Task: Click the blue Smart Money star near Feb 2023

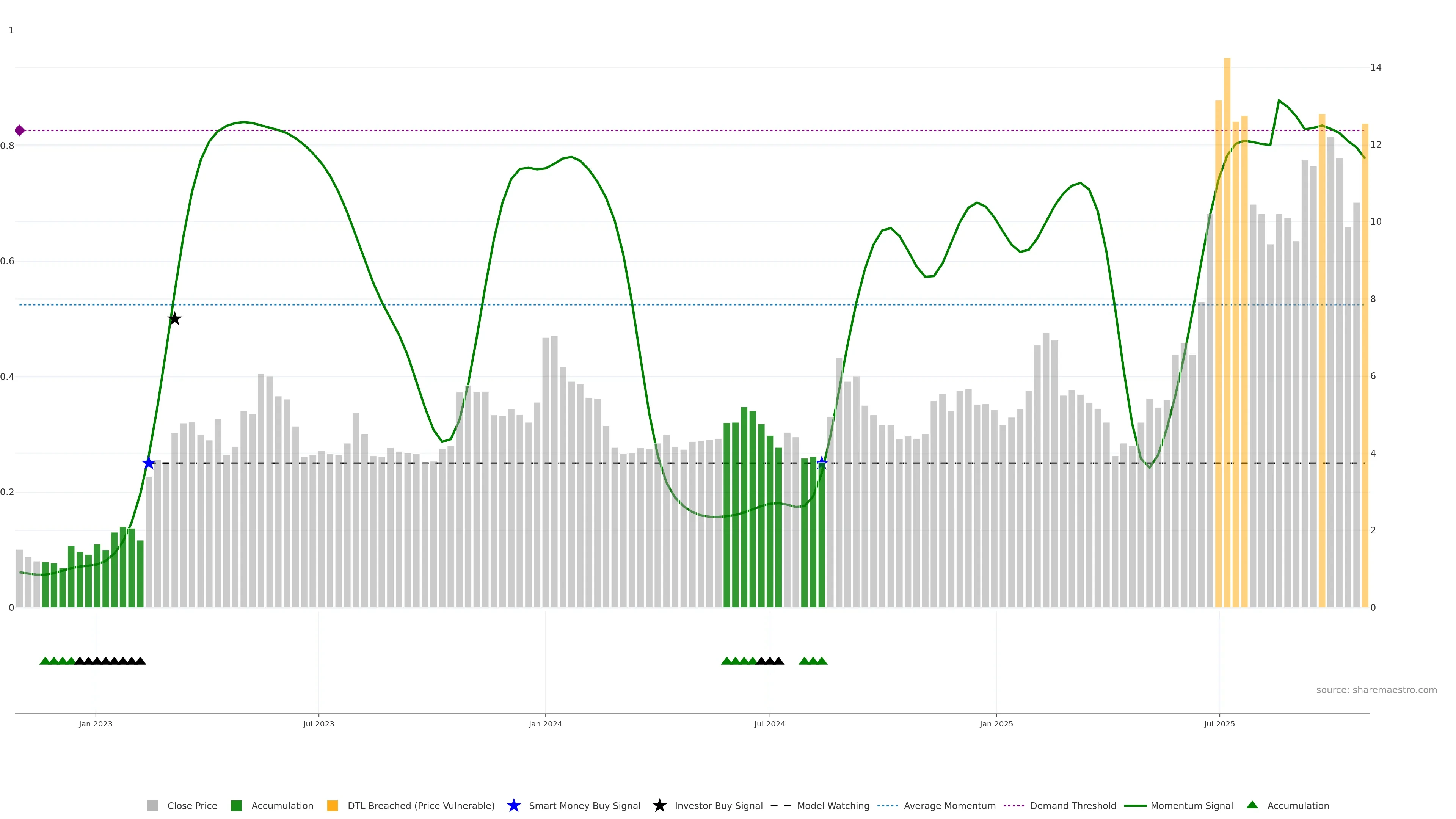Action: 148,463
